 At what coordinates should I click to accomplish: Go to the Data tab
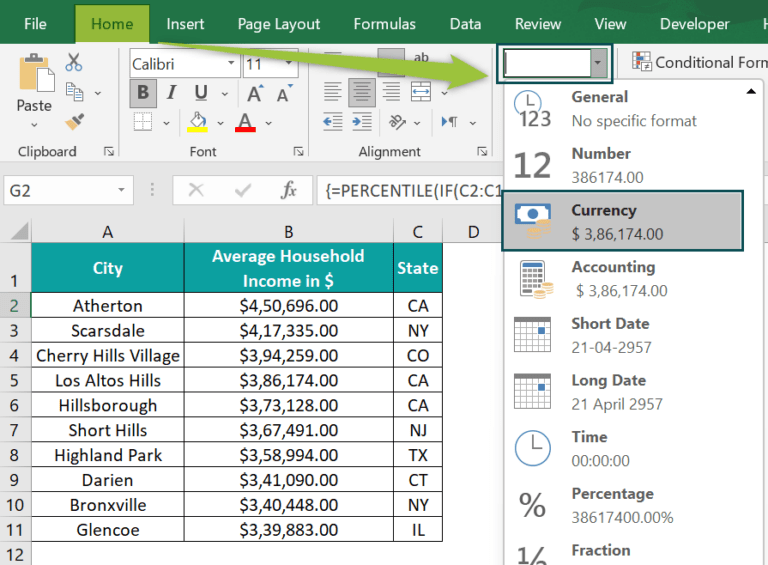coord(465,24)
